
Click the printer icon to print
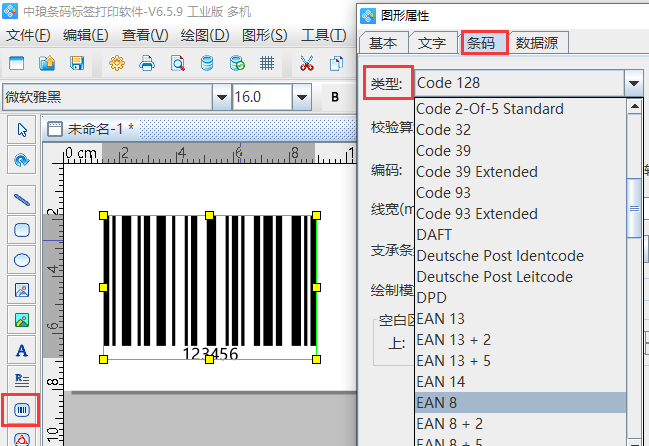(147, 63)
